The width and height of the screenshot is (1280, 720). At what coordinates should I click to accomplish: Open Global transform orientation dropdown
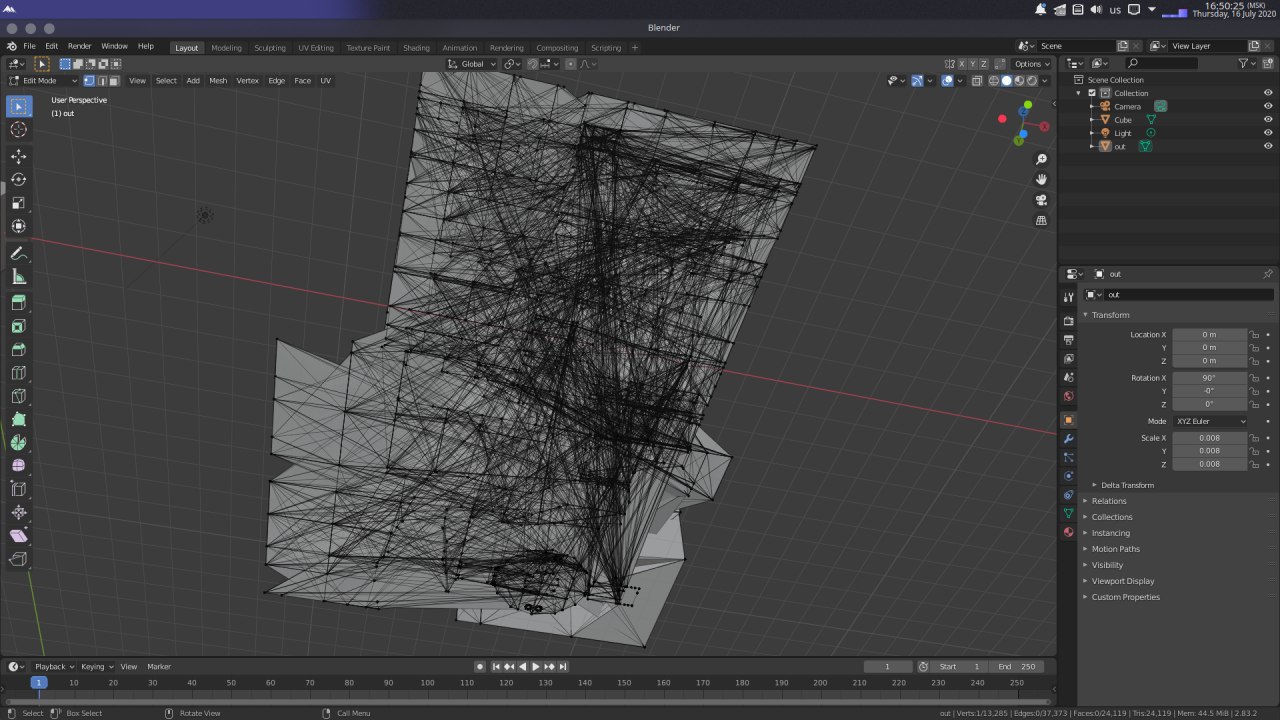(x=471, y=64)
